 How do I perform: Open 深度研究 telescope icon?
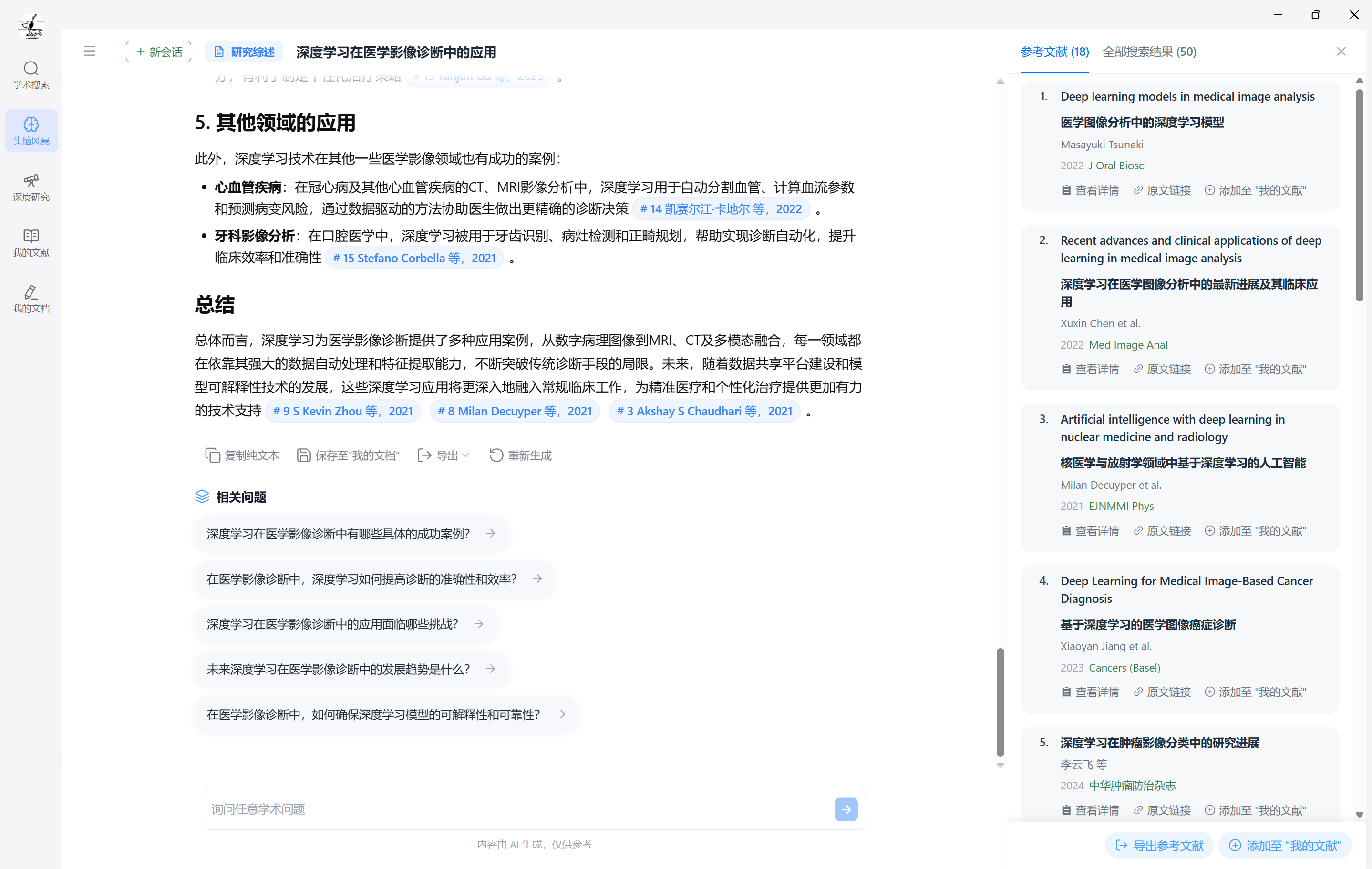pyautogui.click(x=31, y=180)
